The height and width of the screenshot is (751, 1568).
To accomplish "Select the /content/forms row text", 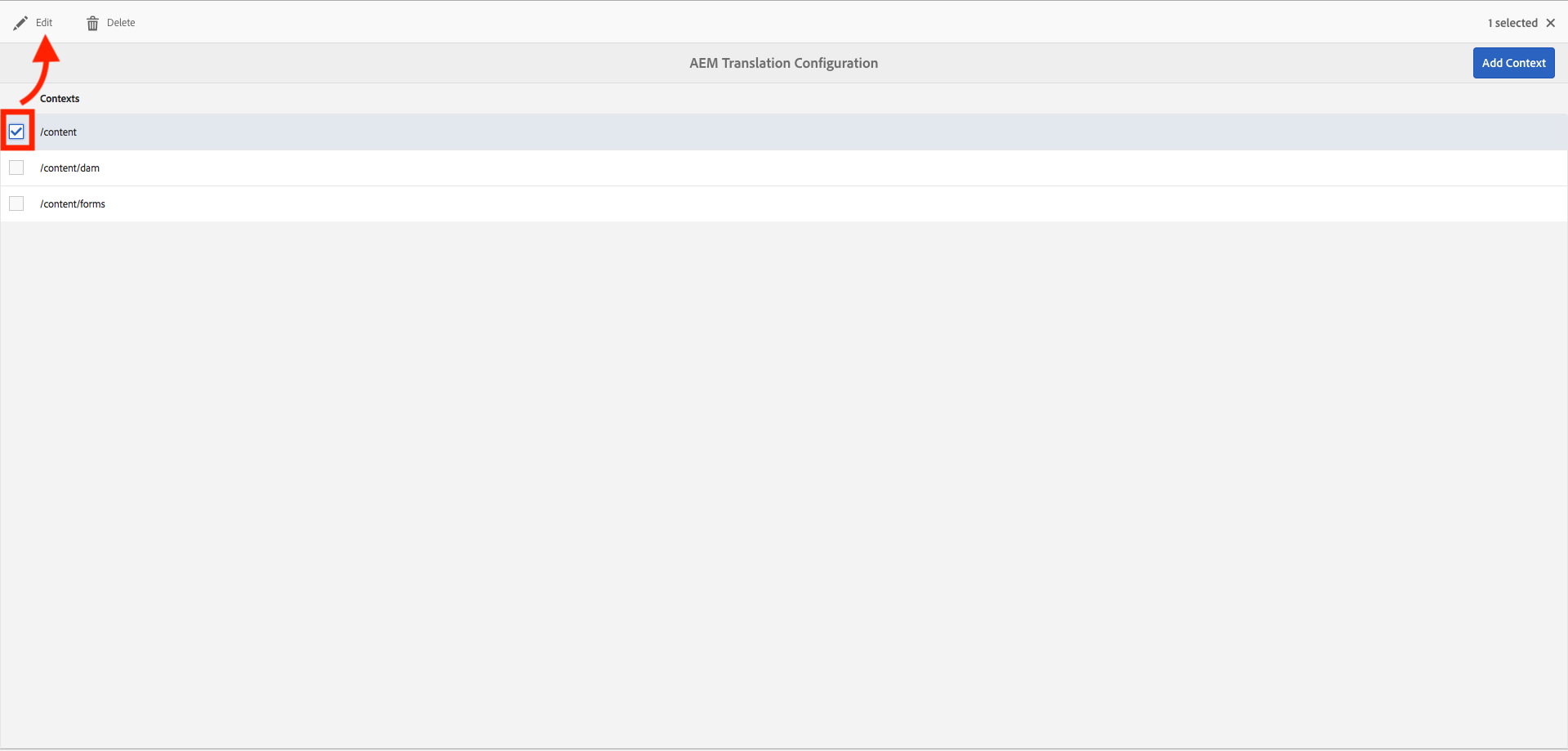I will pyautogui.click(x=73, y=204).
